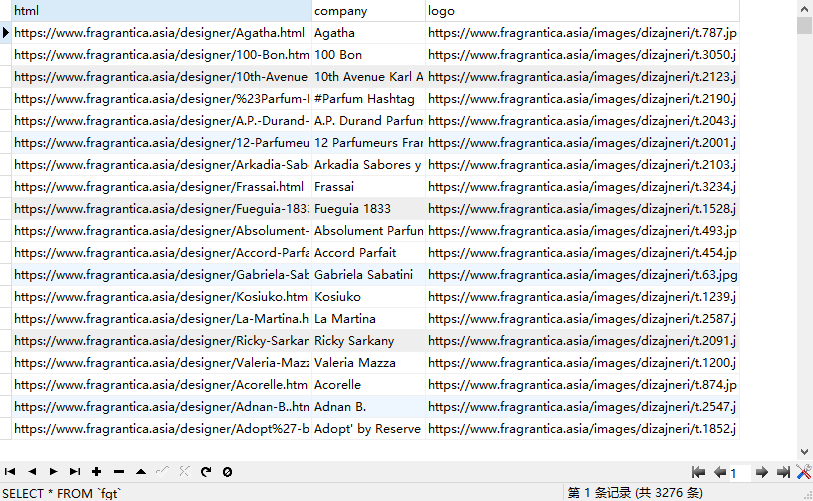Select the Accord Parfait company cell
The height and width of the screenshot is (501, 813).
[368, 253]
